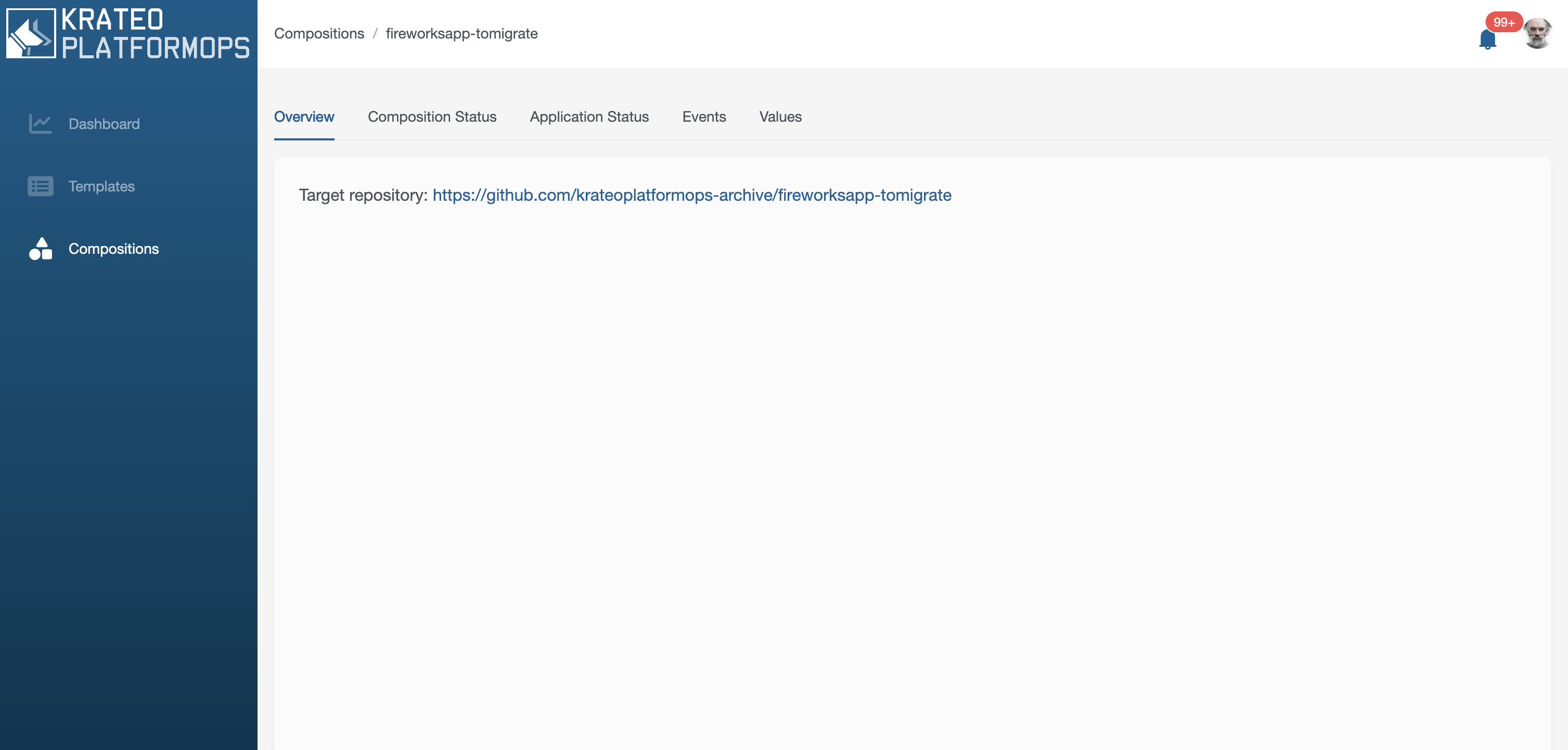
Task: Click the Templates list icon
Action: coord(40,186)
